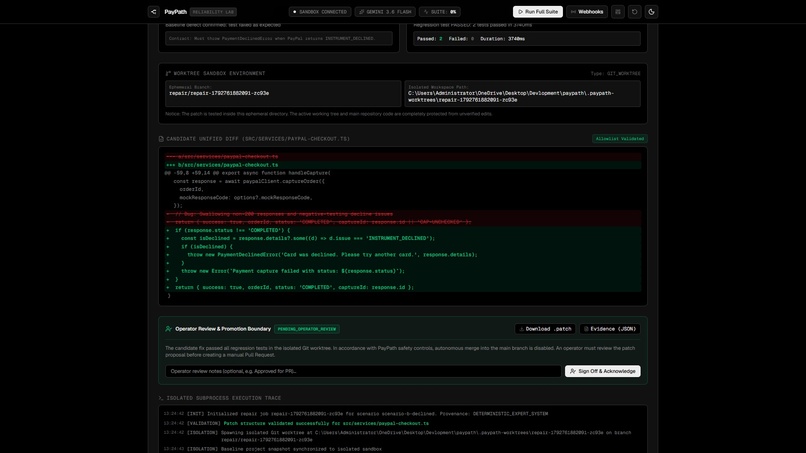Click the @@ -59,8 +59,14 hunk header line
The height and width of the screenshot is (453, 806).
click(x=403, y=173)
